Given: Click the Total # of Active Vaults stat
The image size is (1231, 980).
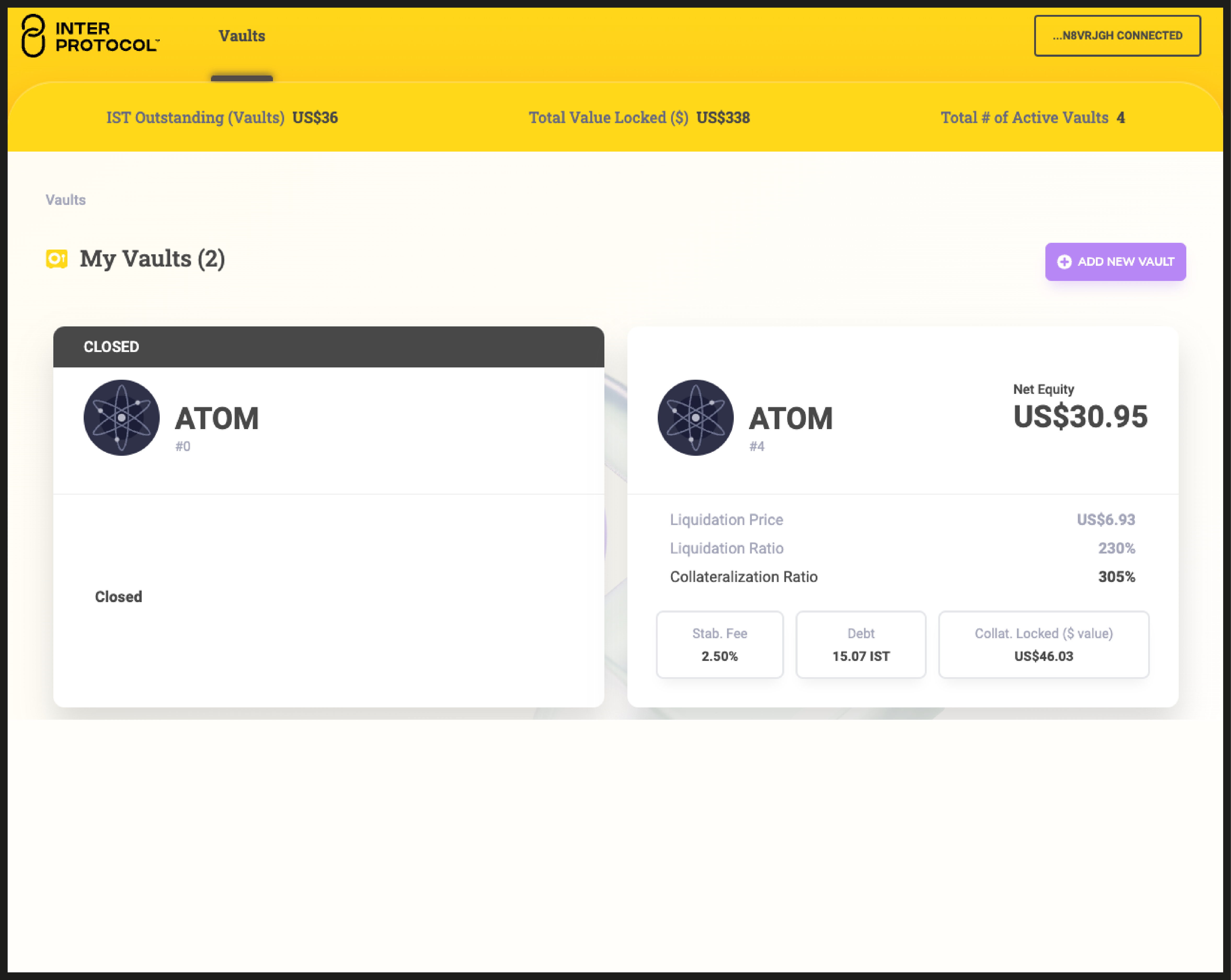Looking at the screenshot, I should (1032, 118).
